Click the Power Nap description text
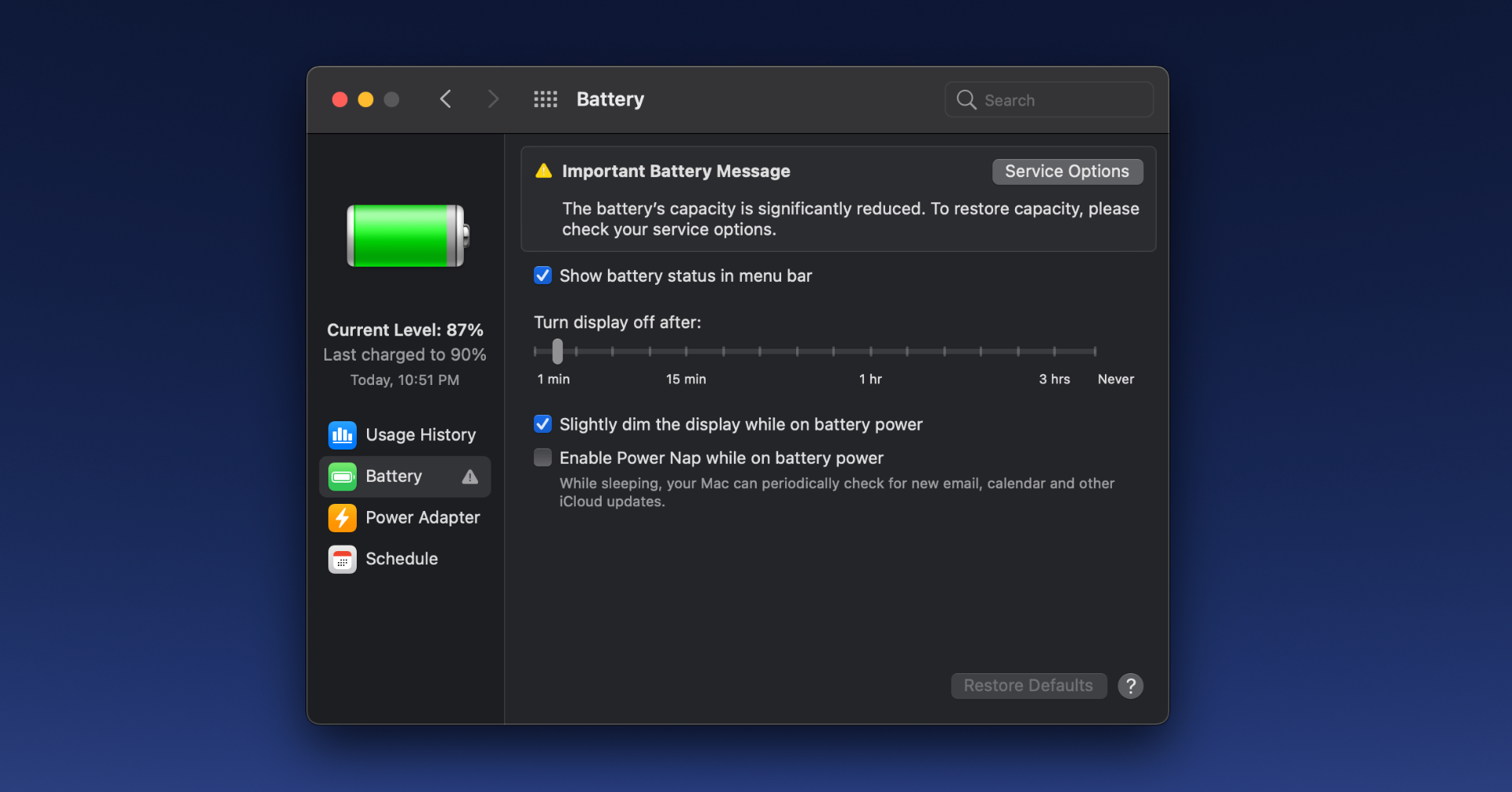Image resolution: width=1512 pixels, height=792 pixels. (836, 492)
